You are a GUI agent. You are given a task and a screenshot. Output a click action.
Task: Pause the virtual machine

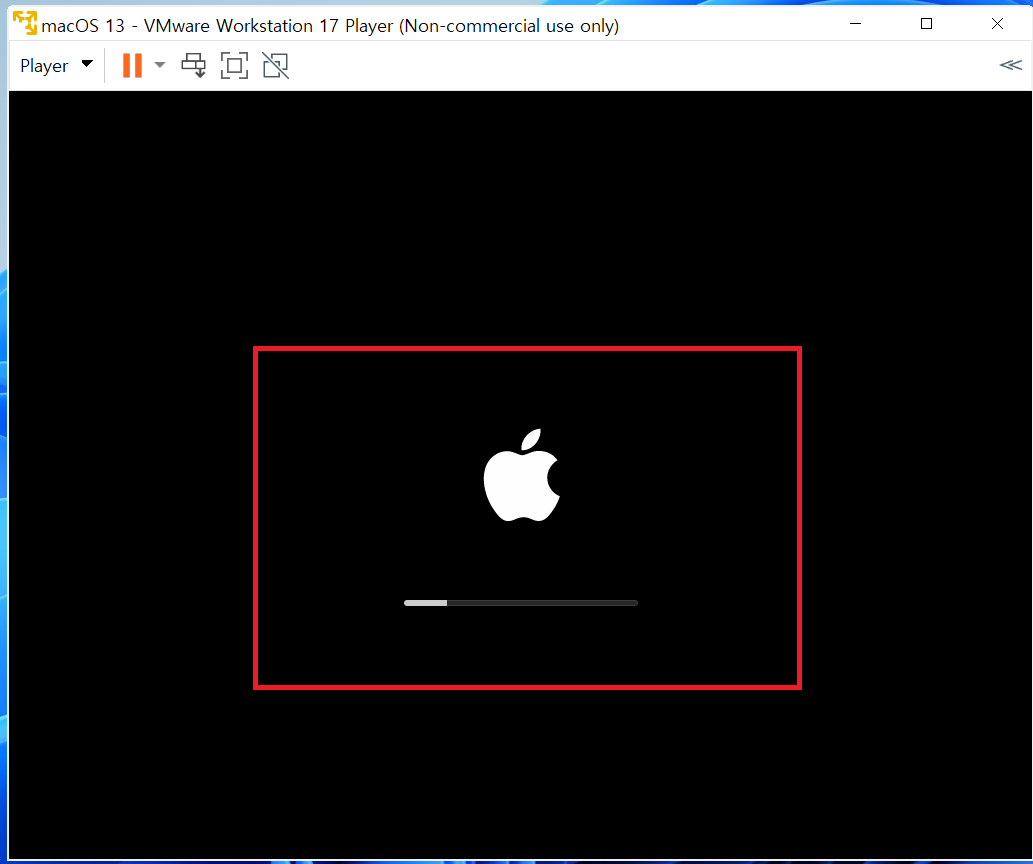[132, 65]
